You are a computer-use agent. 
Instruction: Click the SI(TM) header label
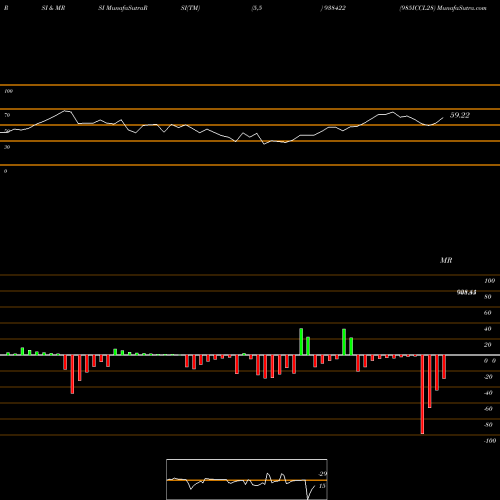[190, 8]
